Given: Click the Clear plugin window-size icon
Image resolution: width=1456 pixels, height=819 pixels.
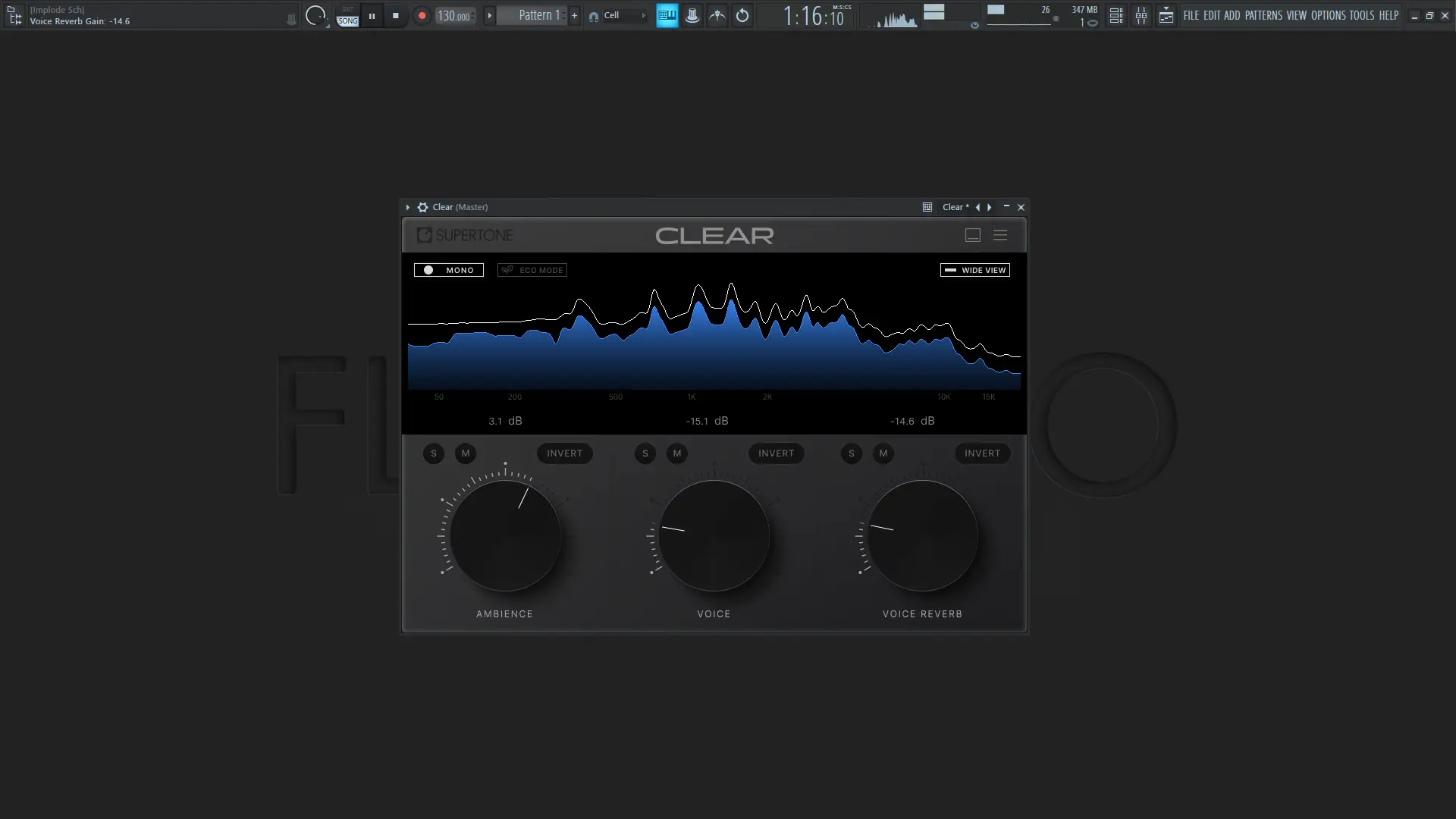Looking at the screenshot, I should click(x=973, y=235).
